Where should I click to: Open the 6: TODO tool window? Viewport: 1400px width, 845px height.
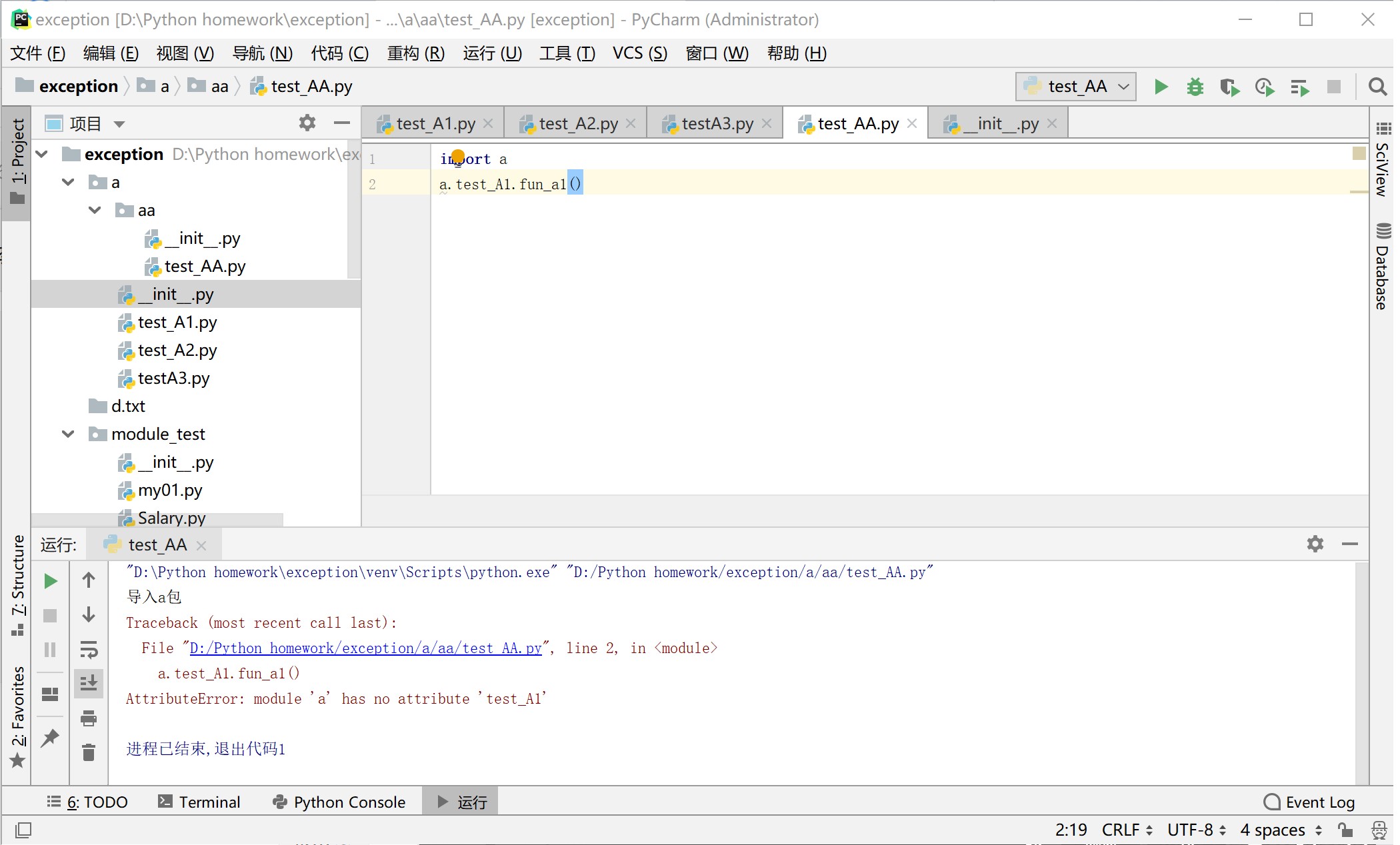(x=87, y=802)
